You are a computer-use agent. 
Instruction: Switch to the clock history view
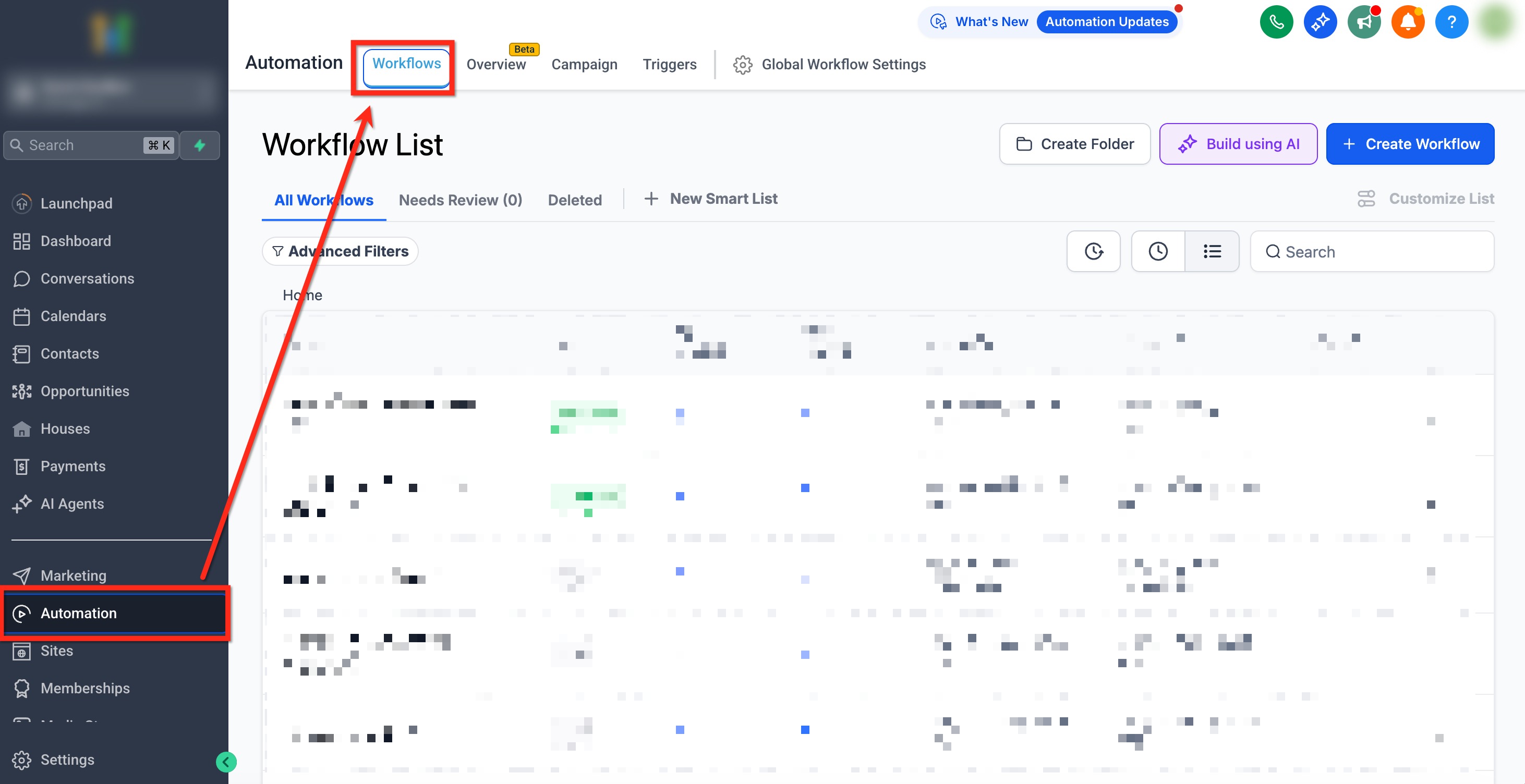(1157, 251)
